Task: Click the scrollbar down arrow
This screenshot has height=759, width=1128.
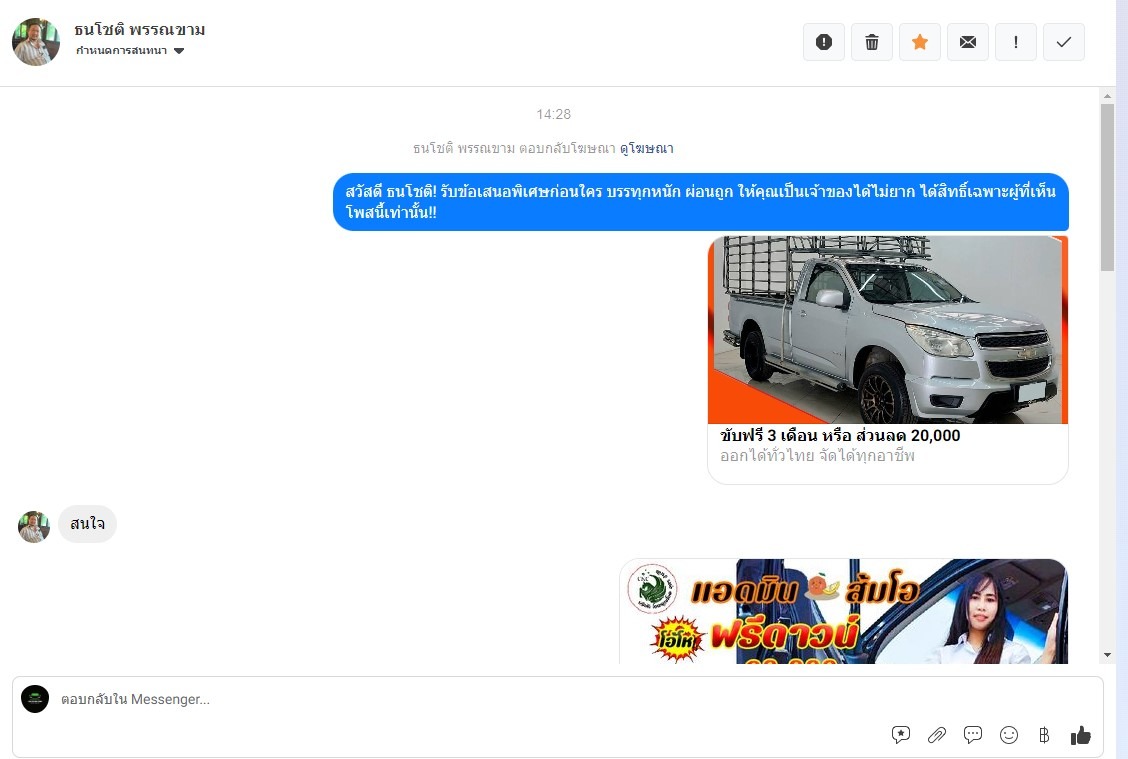Action: (1107, 655)
